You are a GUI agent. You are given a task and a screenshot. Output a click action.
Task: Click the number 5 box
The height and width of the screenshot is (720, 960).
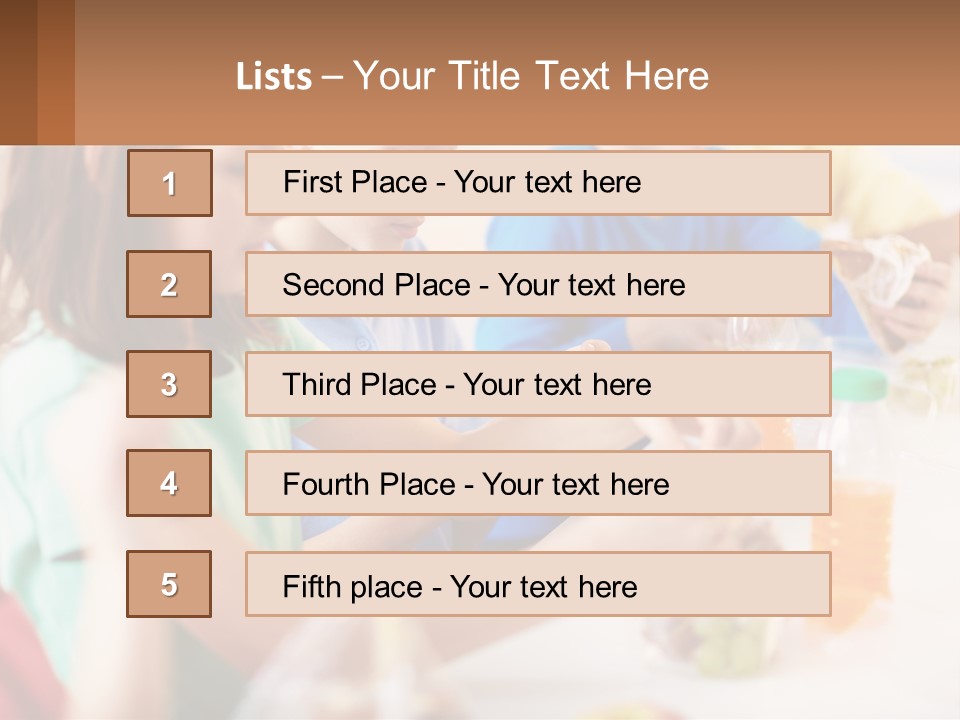[x=169, y=583]
